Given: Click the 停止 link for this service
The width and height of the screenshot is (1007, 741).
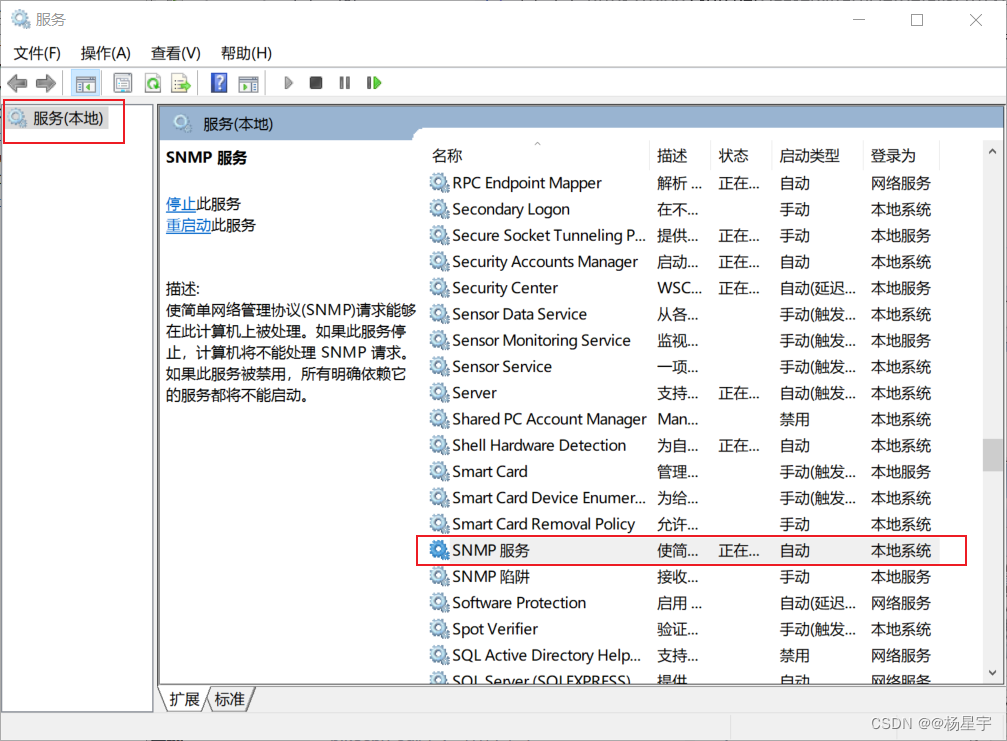Looking at the screenshot, I should point(181,204).
